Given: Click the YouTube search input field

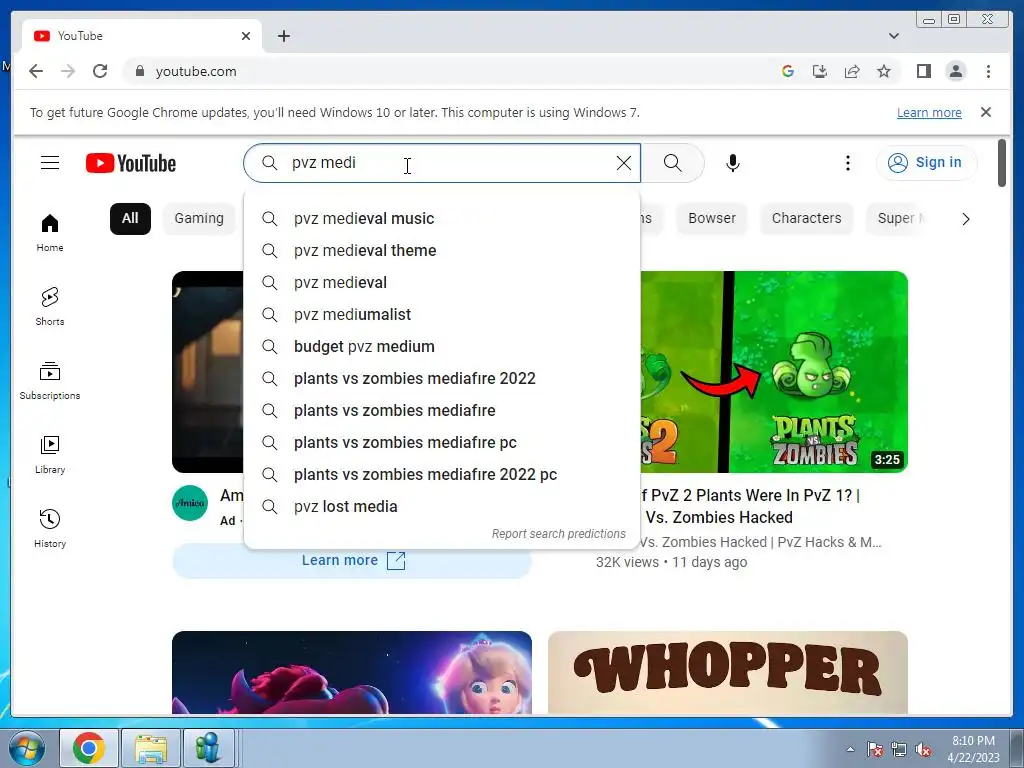Looking at the screenshot, I should (x=441, y=163).
